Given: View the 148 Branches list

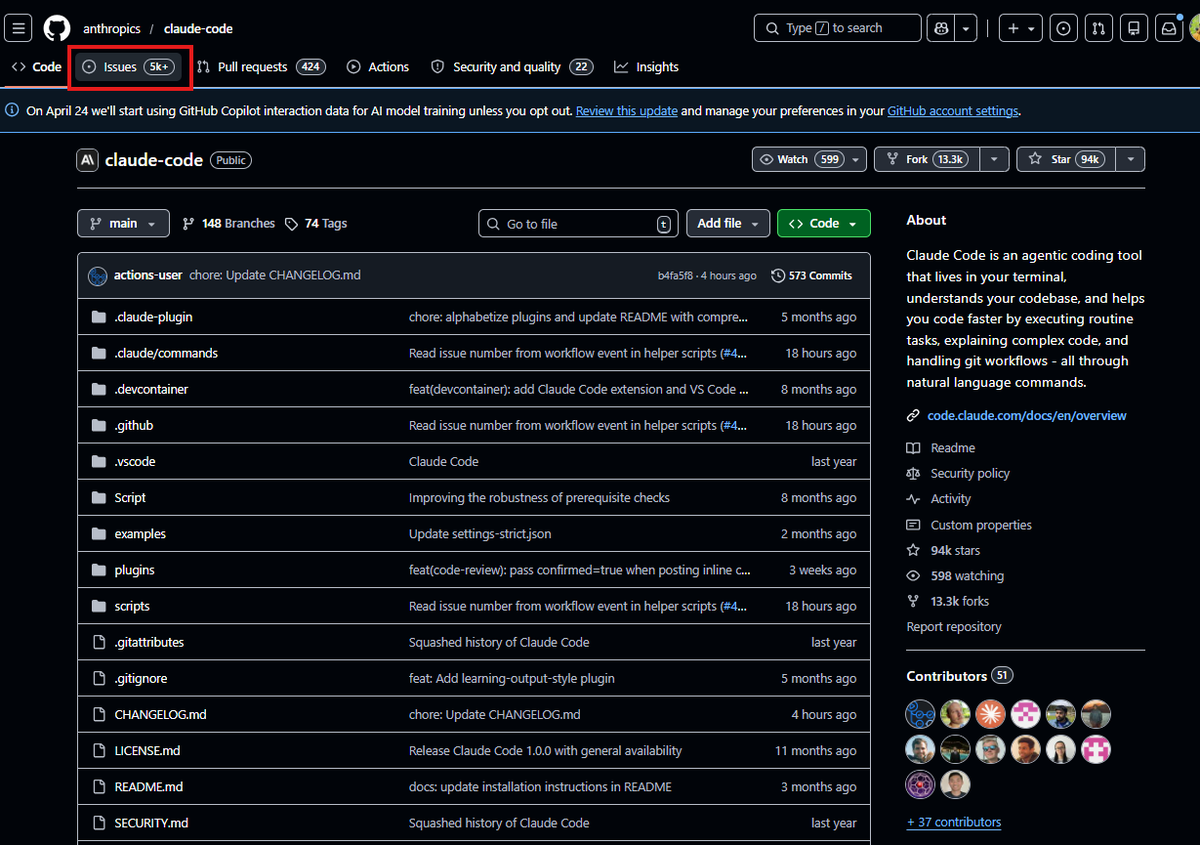Looking at the screenshot, I should [229, 224].
